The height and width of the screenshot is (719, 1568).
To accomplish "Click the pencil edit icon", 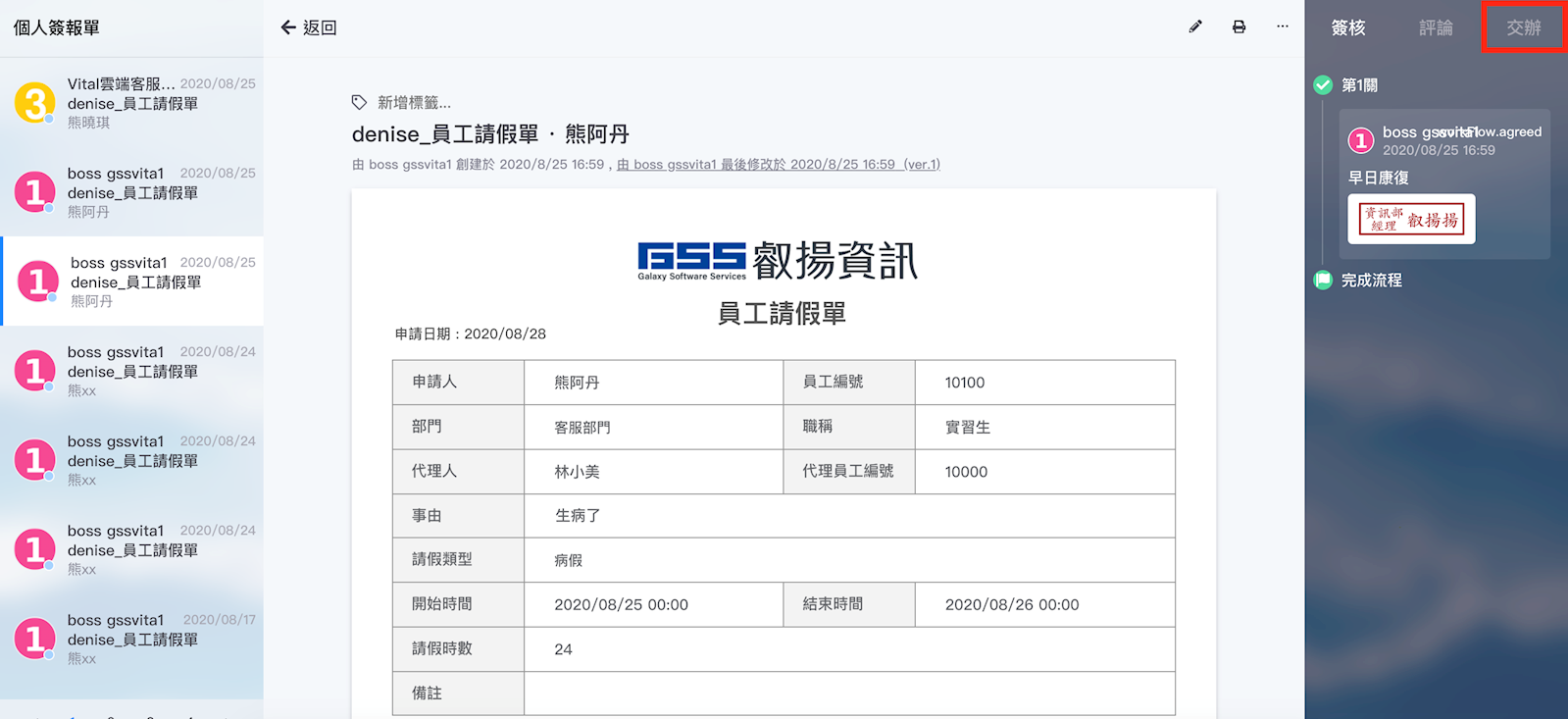I will [x=1194, y=27].
